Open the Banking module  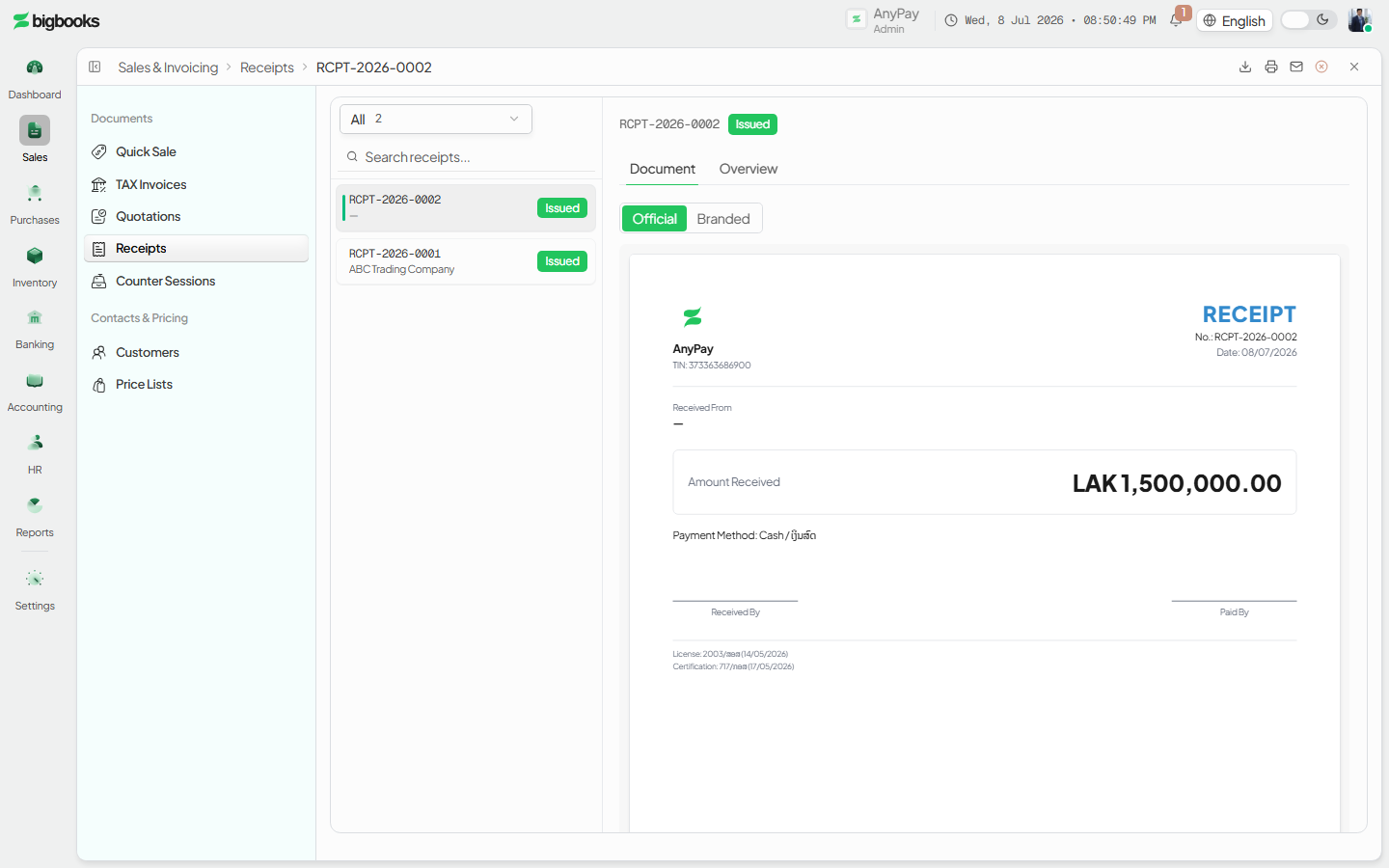coord(35,329)
